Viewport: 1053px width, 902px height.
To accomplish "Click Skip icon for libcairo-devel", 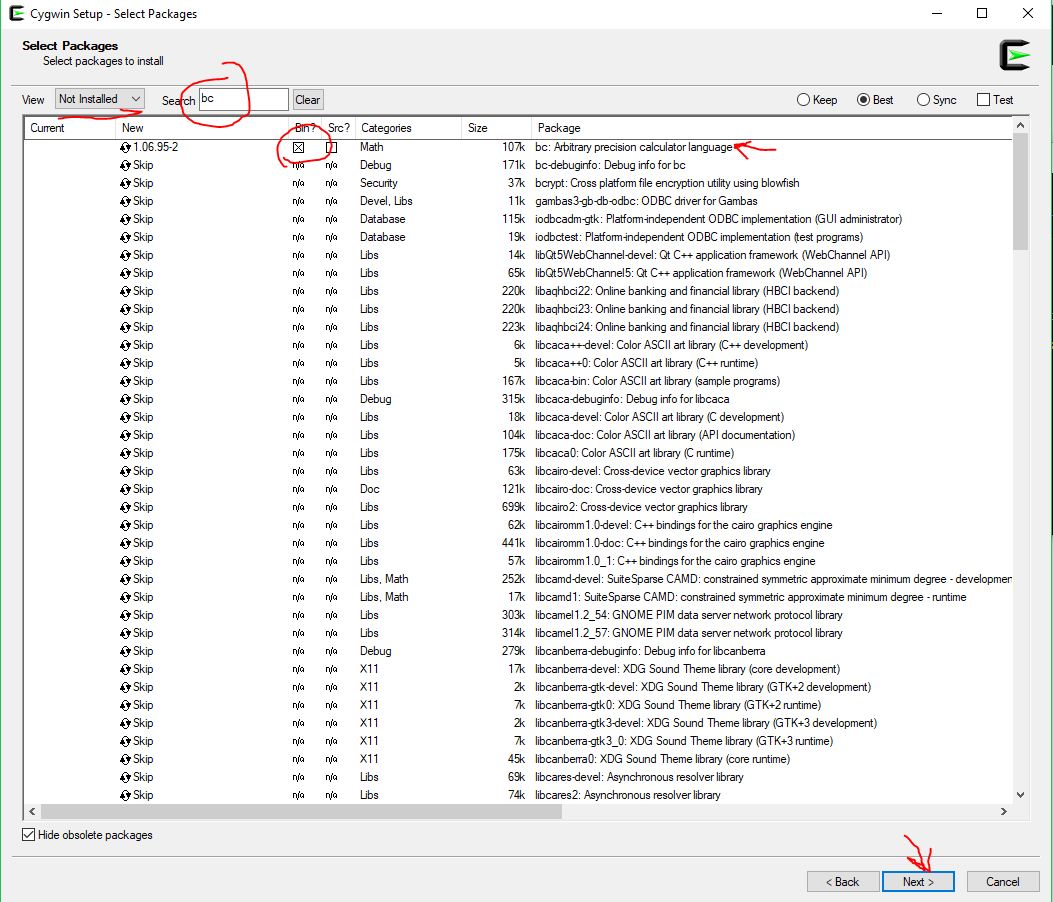I will 125,471.
